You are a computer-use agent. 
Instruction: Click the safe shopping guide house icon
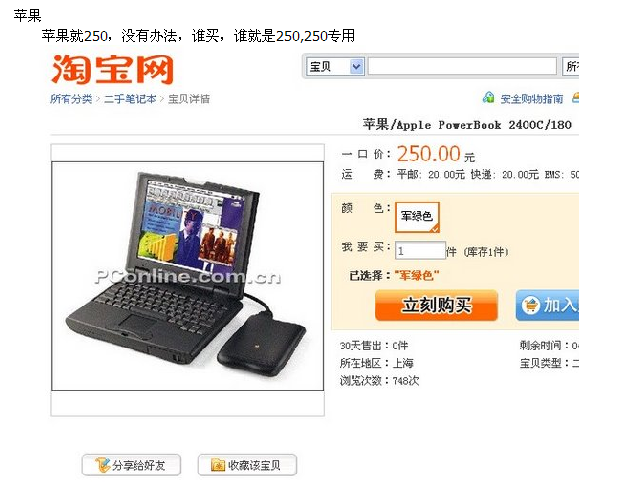point(489,98)
